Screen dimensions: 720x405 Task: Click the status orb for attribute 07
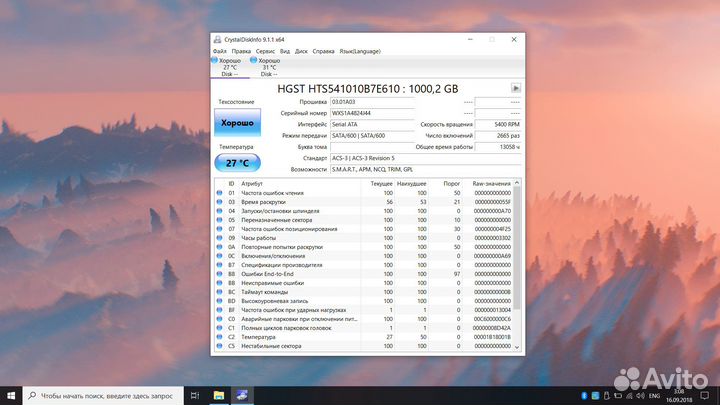pyautogui.click(x=219, y=229)
